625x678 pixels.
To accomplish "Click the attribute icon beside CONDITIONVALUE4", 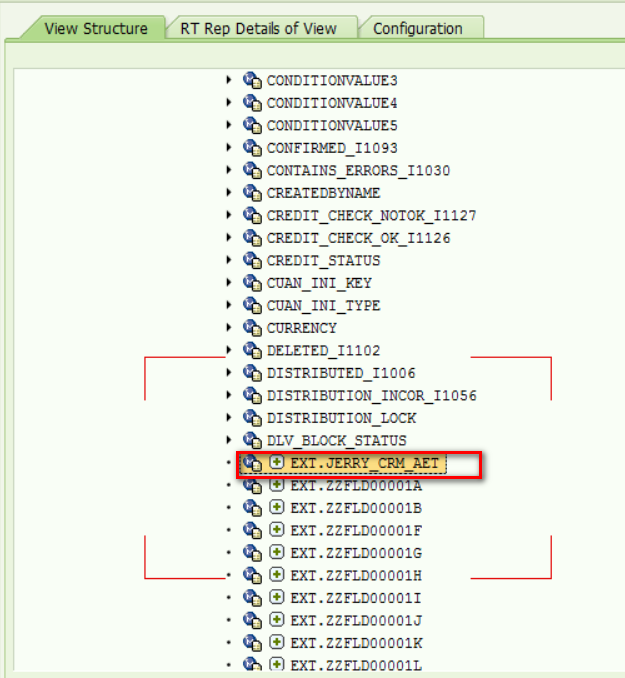I will pyautogui.click(x=252, y=103).
